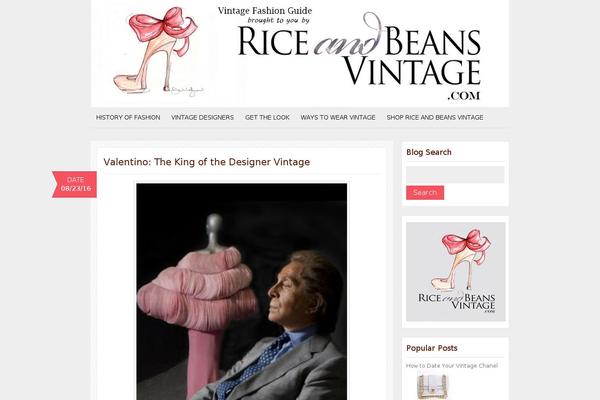Open Shop Rice and Beans Vintage
Screen dimensions: 600x400
click(x=435, y=118)
